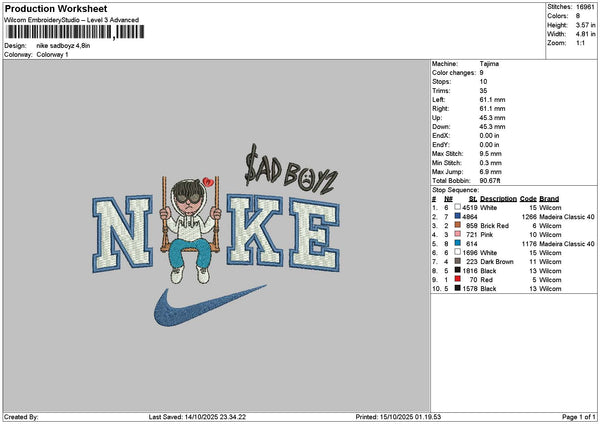Click the EndX value '0.00 in'
The image size is (600, 424).
pos(489,135)
